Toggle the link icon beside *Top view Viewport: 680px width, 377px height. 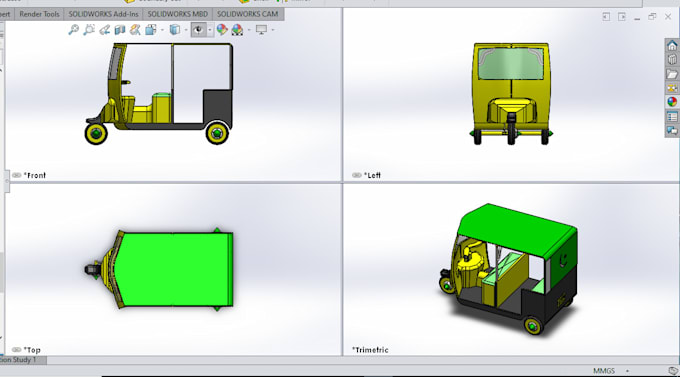click(x=16, y=350)
